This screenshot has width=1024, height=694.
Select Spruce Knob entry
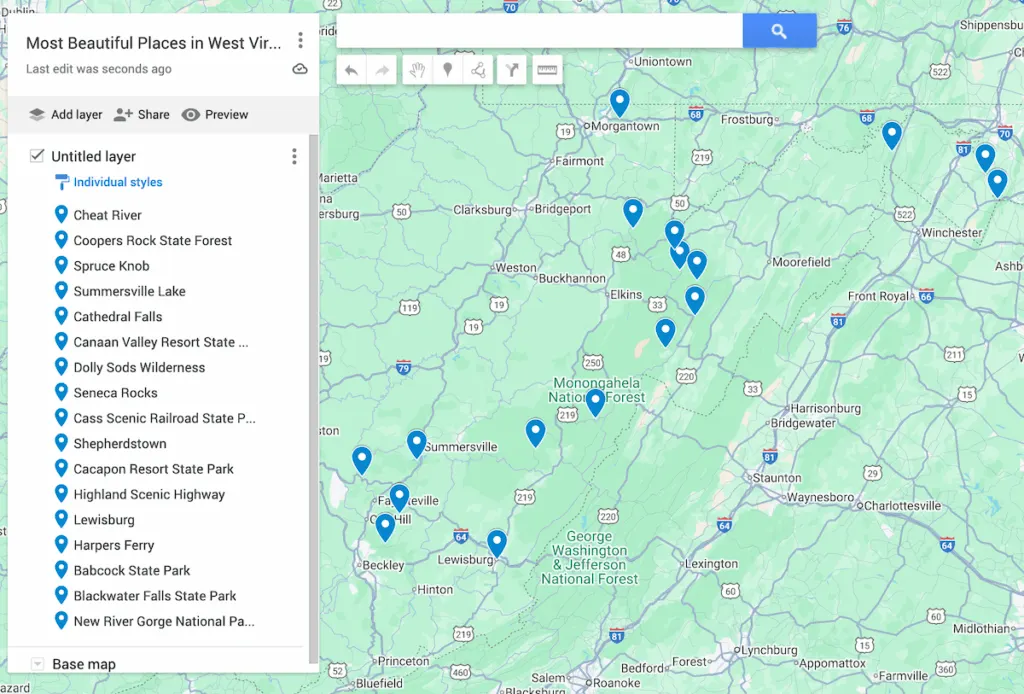point(111,266)
